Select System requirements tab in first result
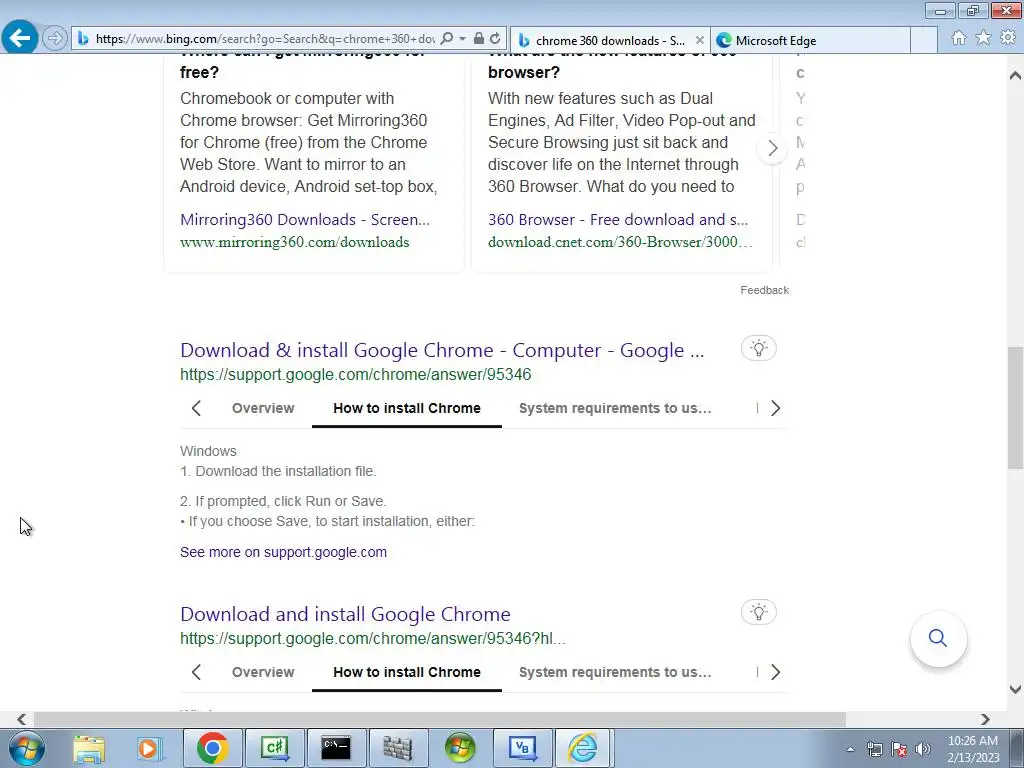1024x768 pixels. pyautogui.click(x=615, y=408)
